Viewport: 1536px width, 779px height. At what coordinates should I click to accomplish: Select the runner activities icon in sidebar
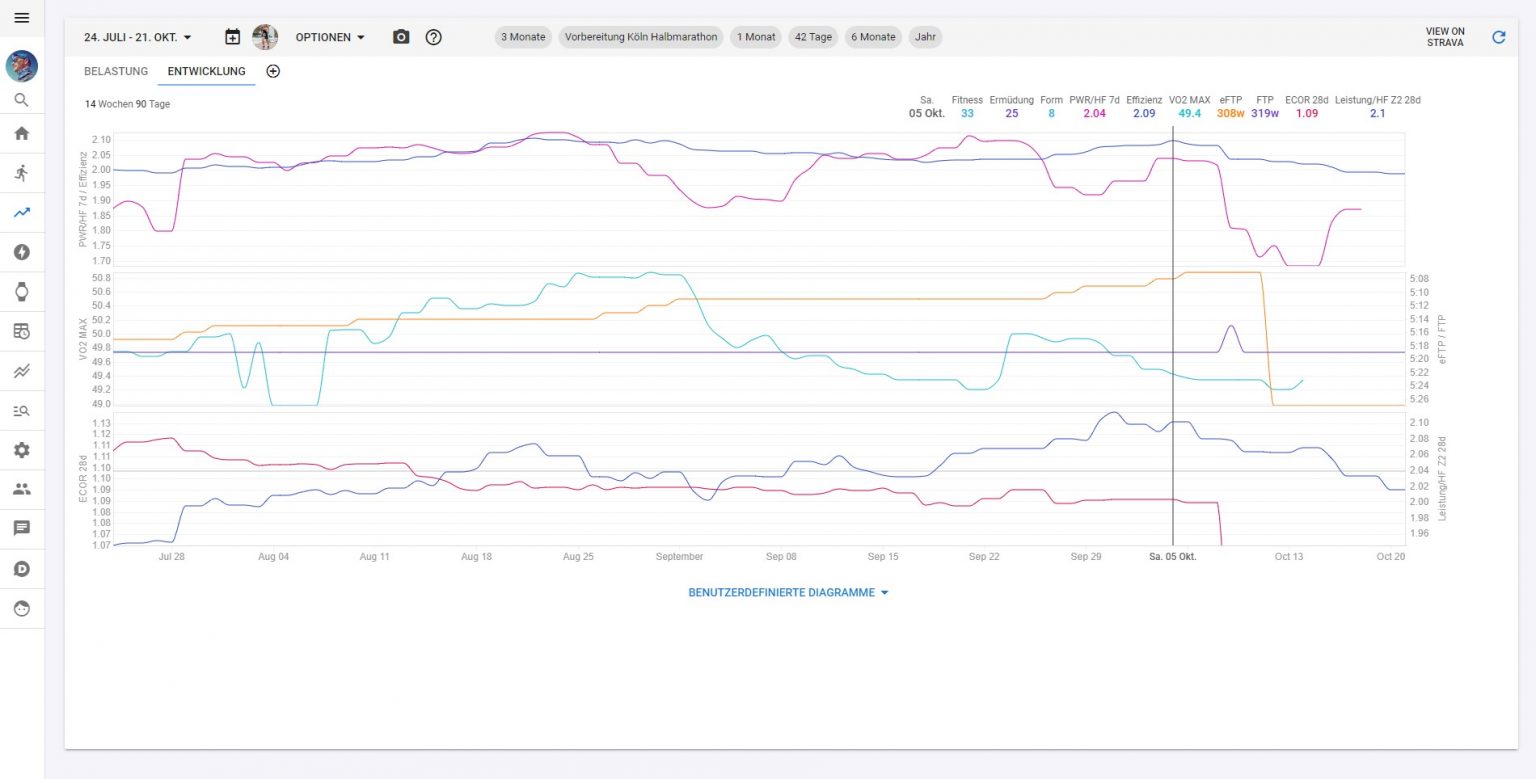pyautogui.click(x=22, y=173)
